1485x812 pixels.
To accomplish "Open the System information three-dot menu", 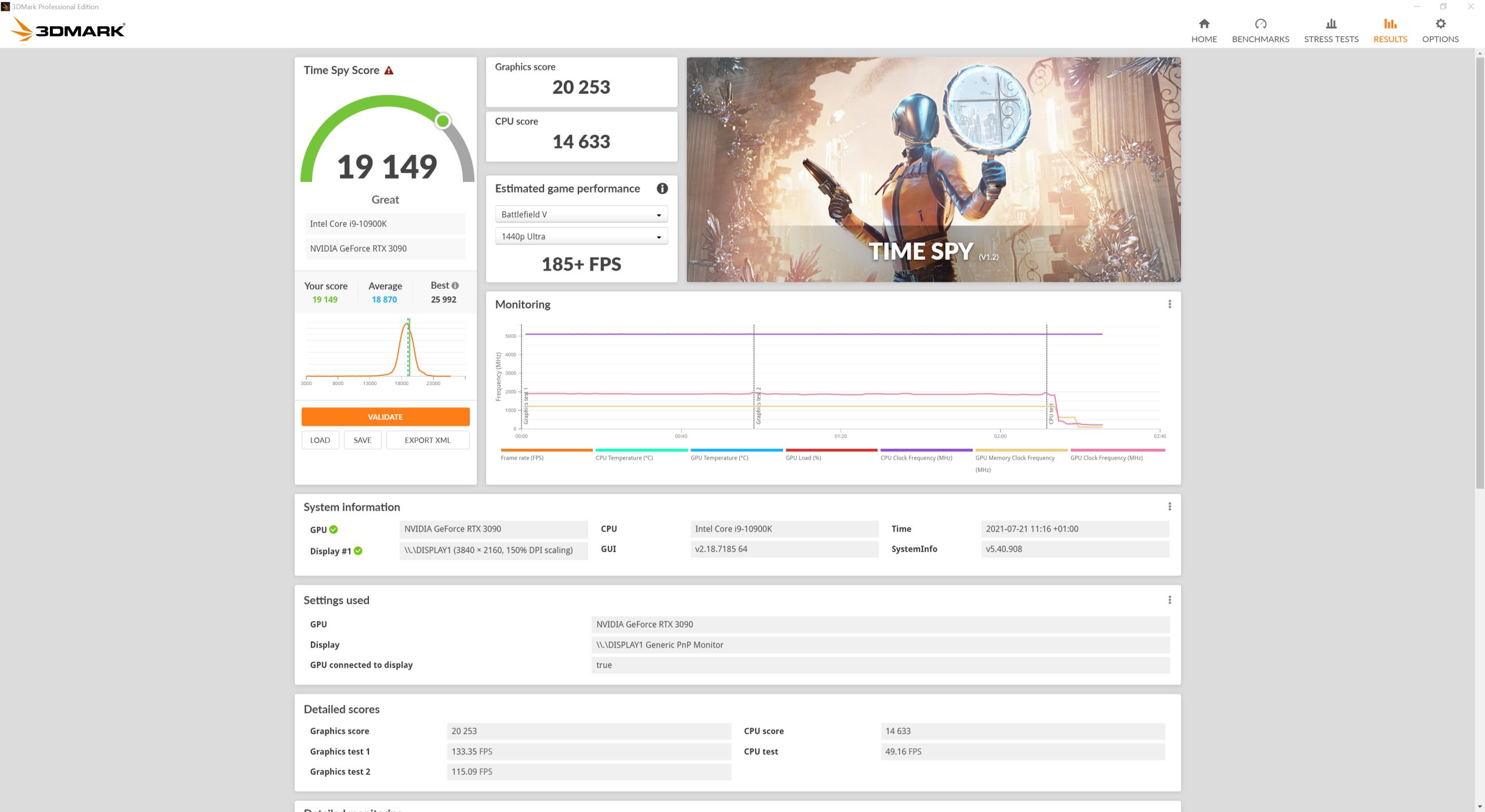I will (1169, 506).
